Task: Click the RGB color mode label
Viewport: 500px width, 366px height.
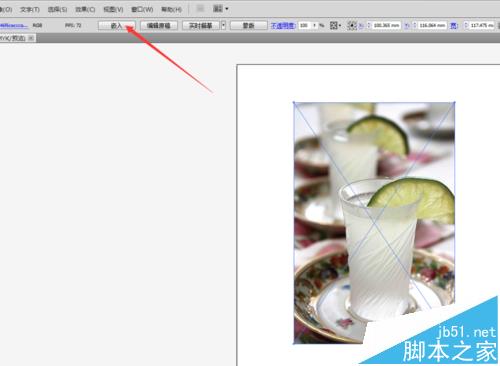Action: [x=37, y=25]
